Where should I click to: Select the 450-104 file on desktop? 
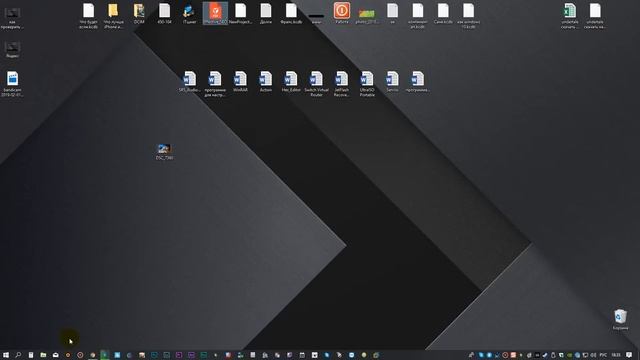tap(164, 14)
